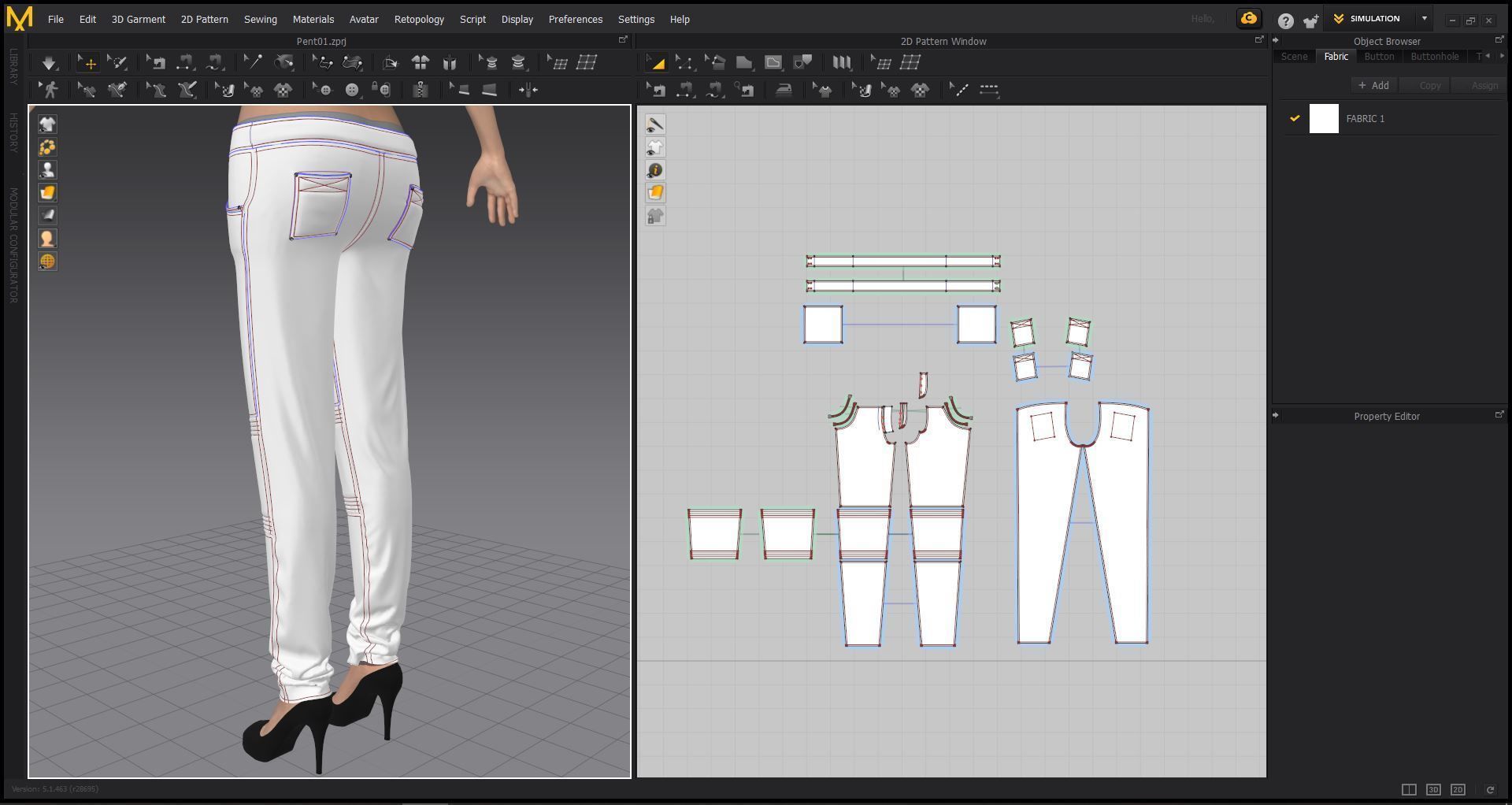The height and width of the screenshot is (805, 1512).
Task: Undock the Property Editor panel
Action: (x=1499, y=415)
